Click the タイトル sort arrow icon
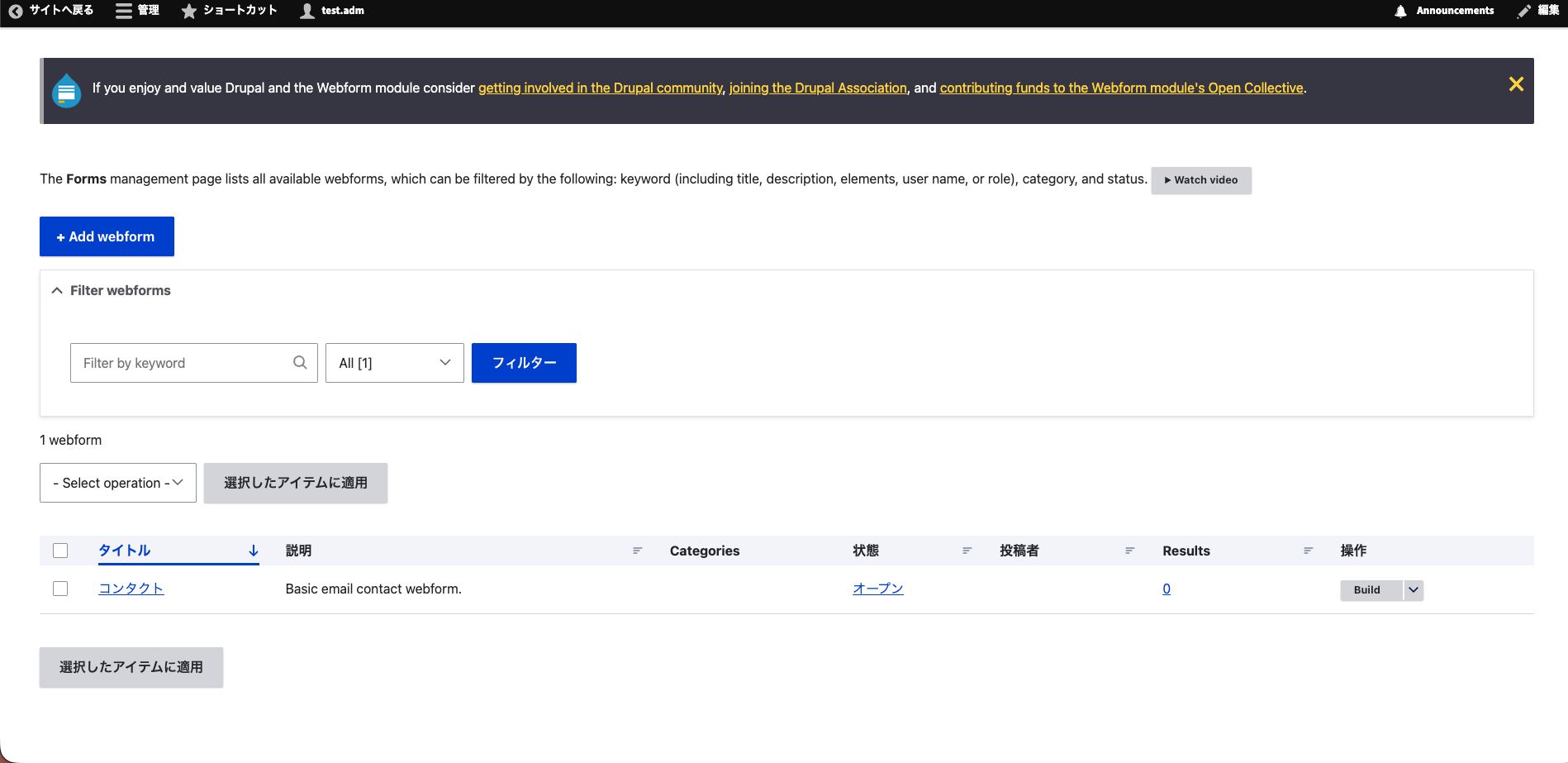The width and height of the screenshot is (1568, 763). (x=254, y=551)
